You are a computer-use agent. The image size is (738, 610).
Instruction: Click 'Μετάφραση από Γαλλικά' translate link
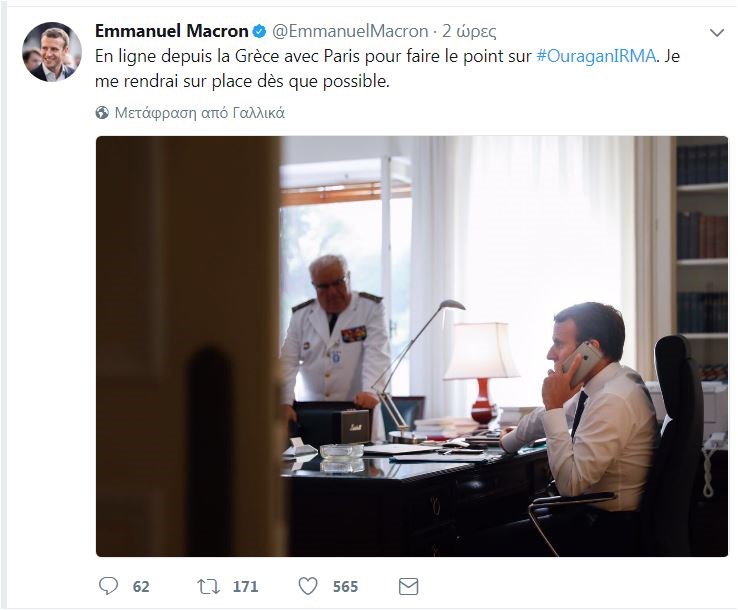click(x=200, y=113)
